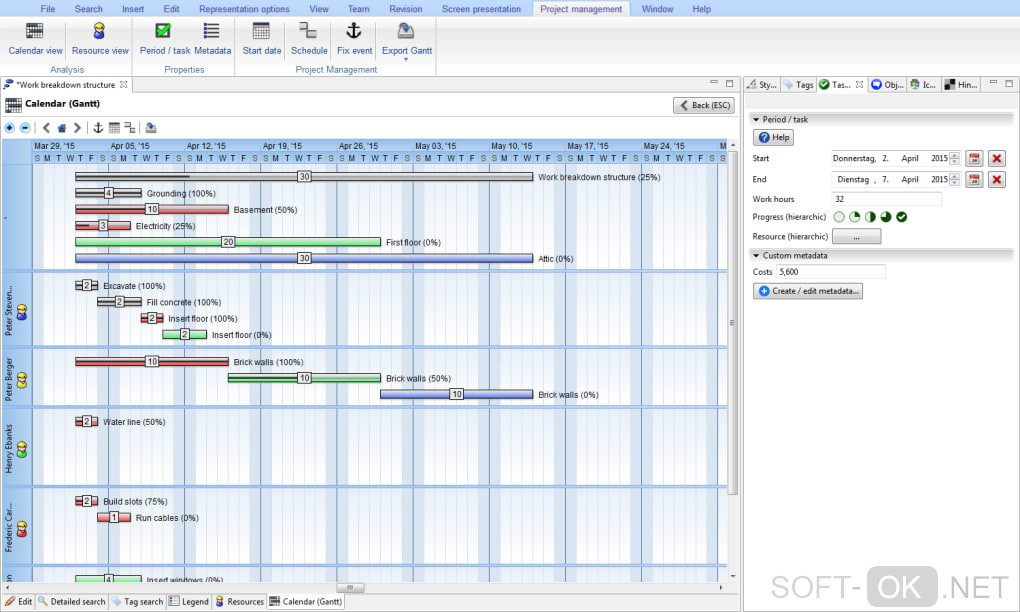
Task: Adjust End date year spinner
Action: (x=954, y=179)
